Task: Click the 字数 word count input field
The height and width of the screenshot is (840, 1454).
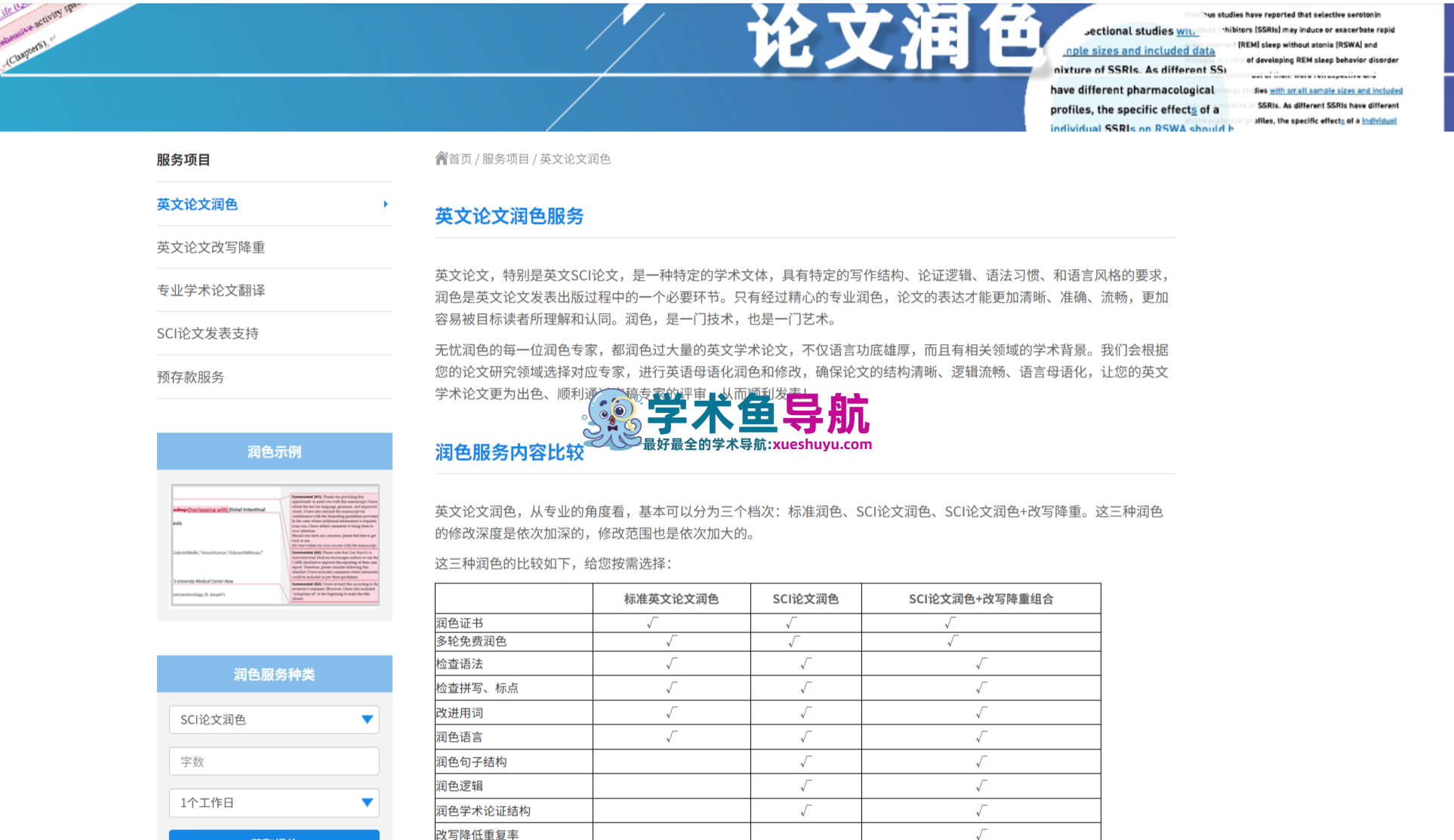Action: (274, 762)
